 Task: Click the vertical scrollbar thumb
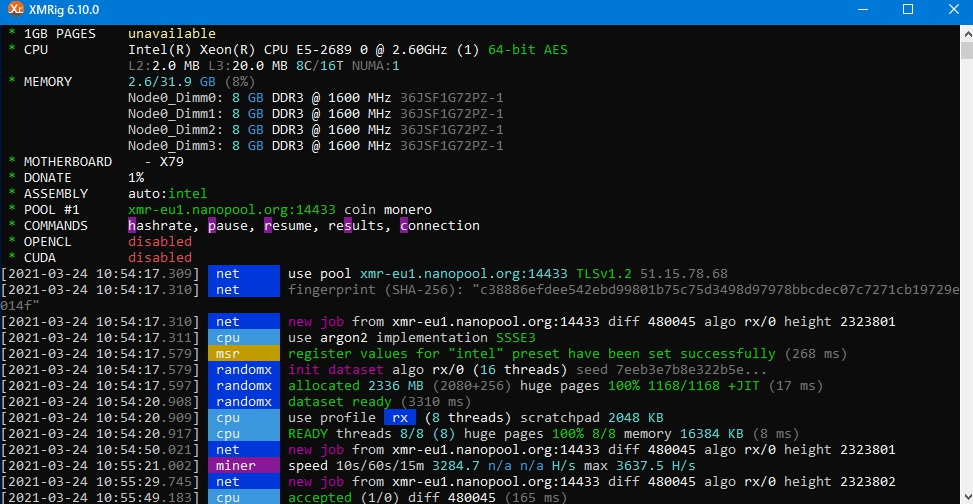click(967, 50)
